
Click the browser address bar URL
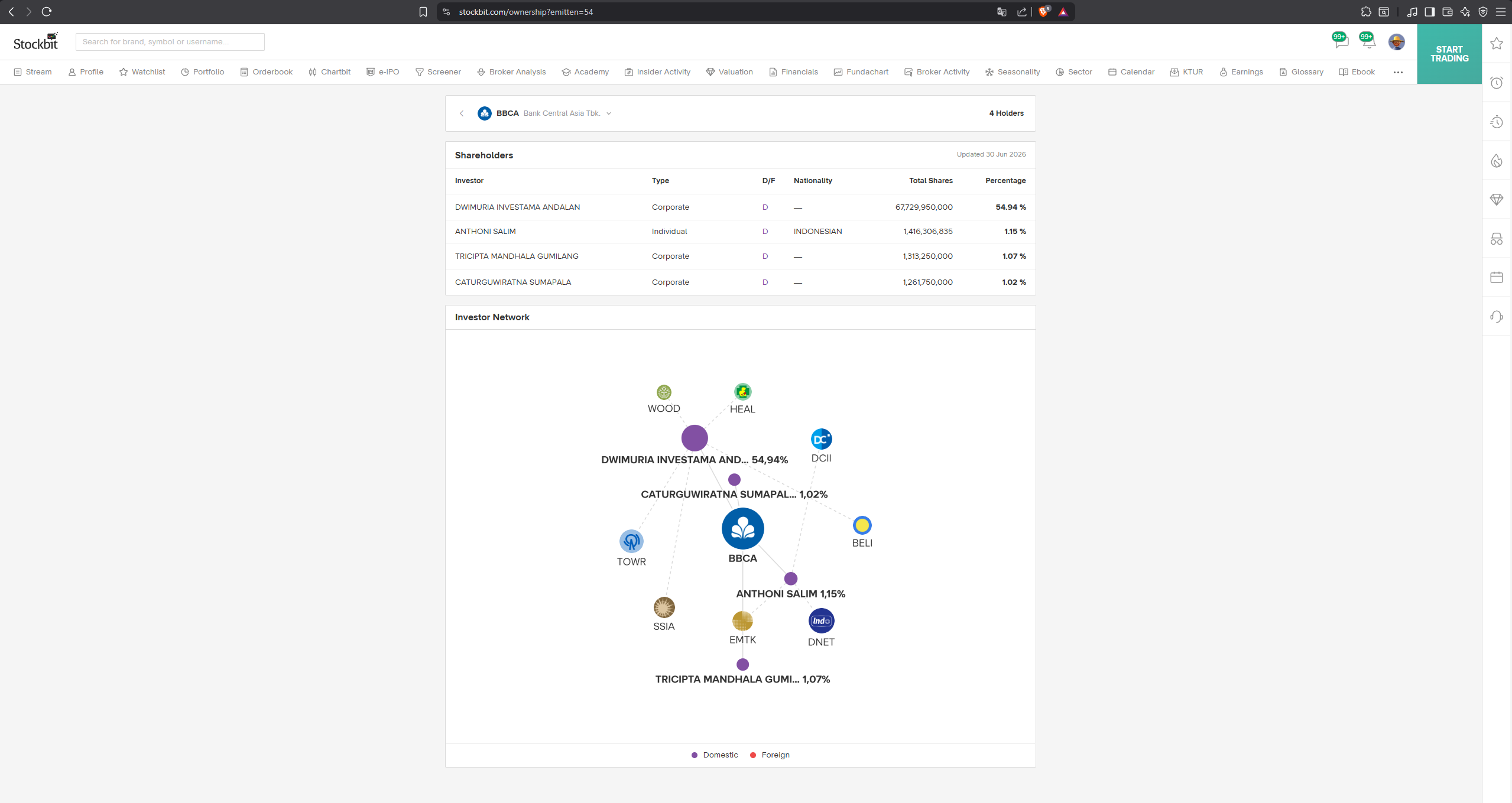(x=525, y=12)
